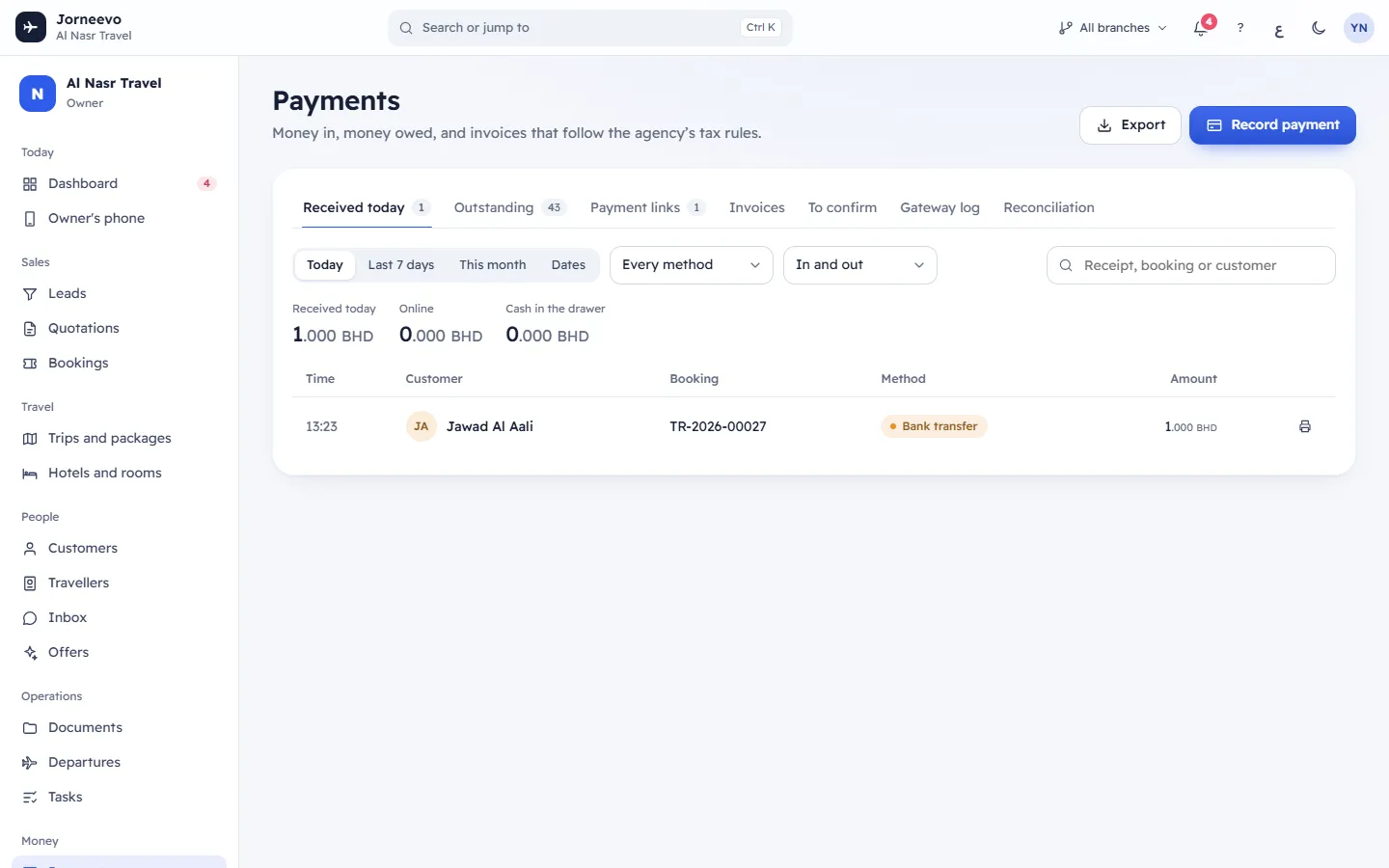Open Departures page
This screenshot has width=1389, height=868.
click(119, 762)
